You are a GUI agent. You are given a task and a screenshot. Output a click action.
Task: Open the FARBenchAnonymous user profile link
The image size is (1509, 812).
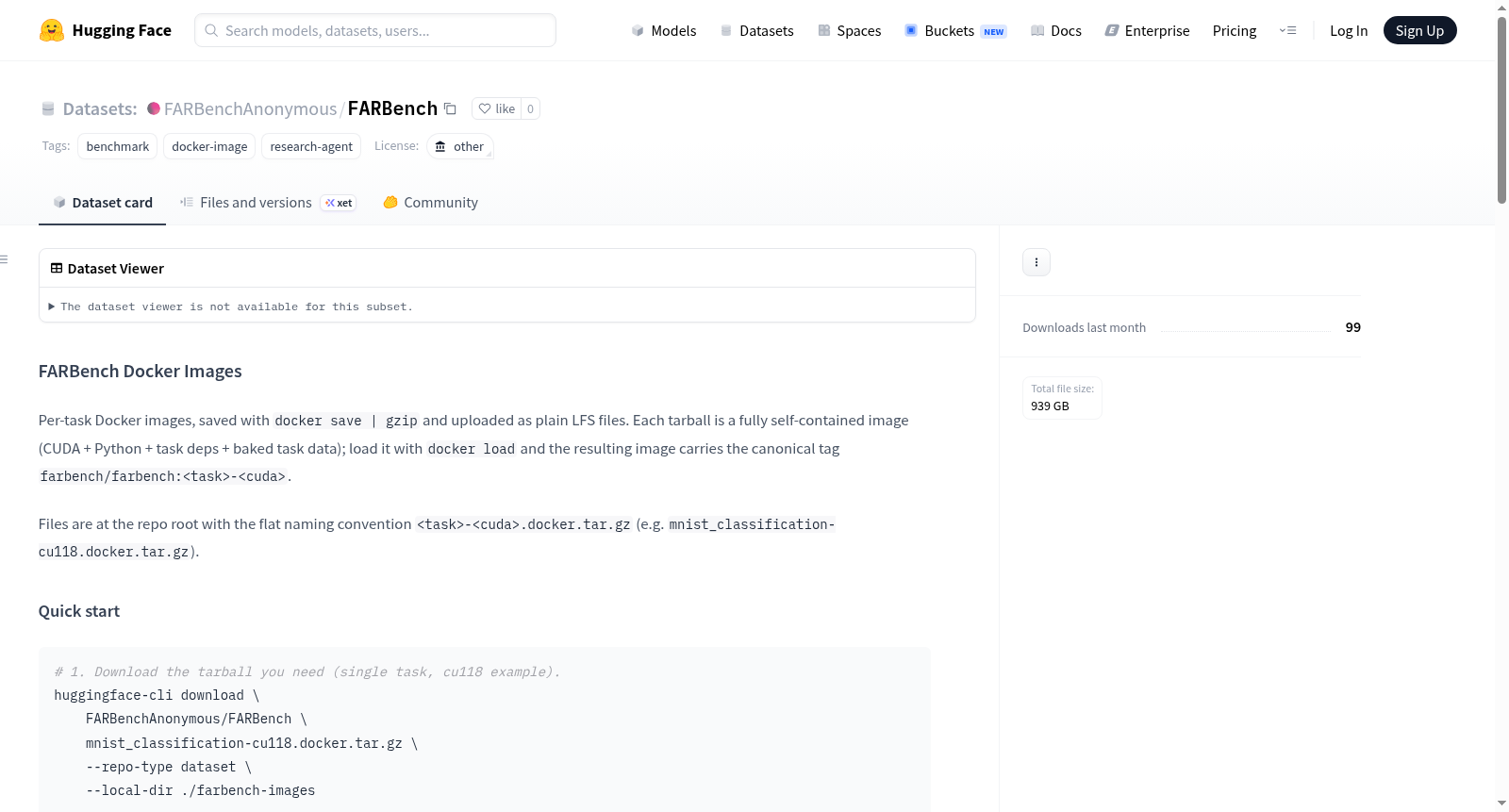pyautogui.click(x=250, y=108)
